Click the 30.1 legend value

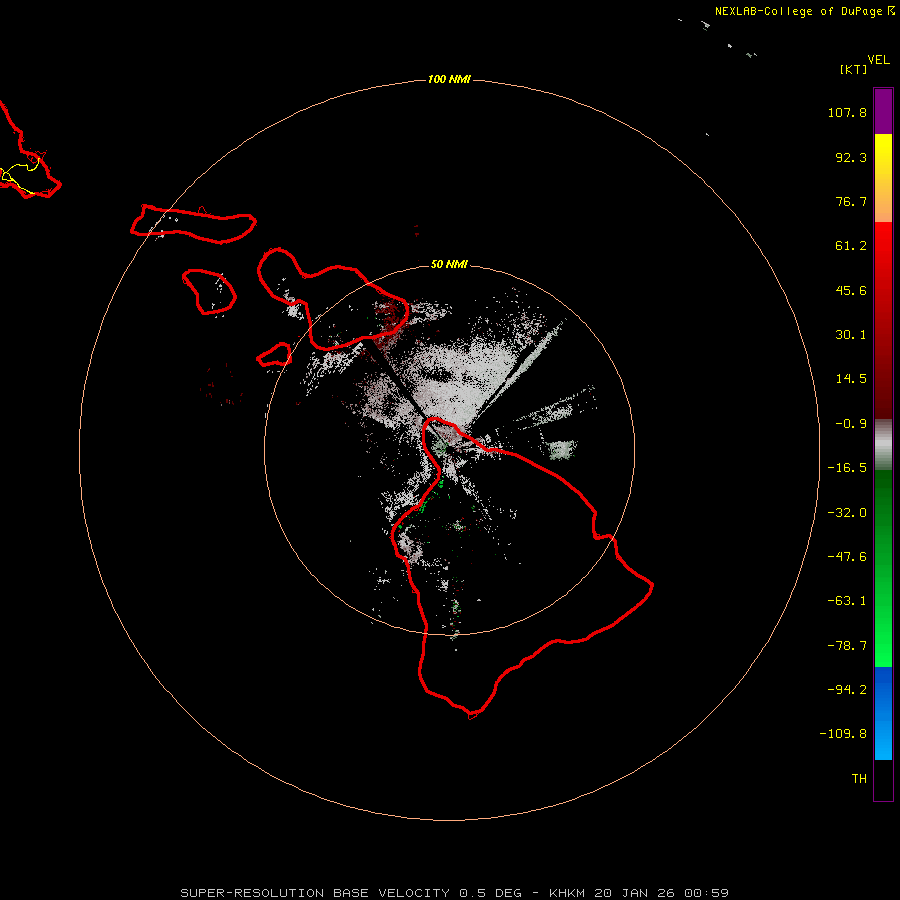[x=851, y=335]
